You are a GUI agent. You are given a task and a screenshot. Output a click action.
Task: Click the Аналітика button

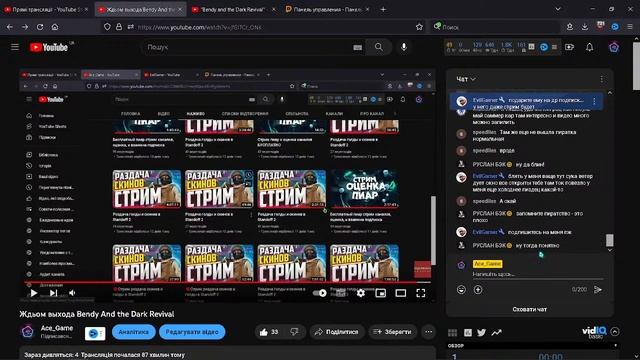(133, 332)
